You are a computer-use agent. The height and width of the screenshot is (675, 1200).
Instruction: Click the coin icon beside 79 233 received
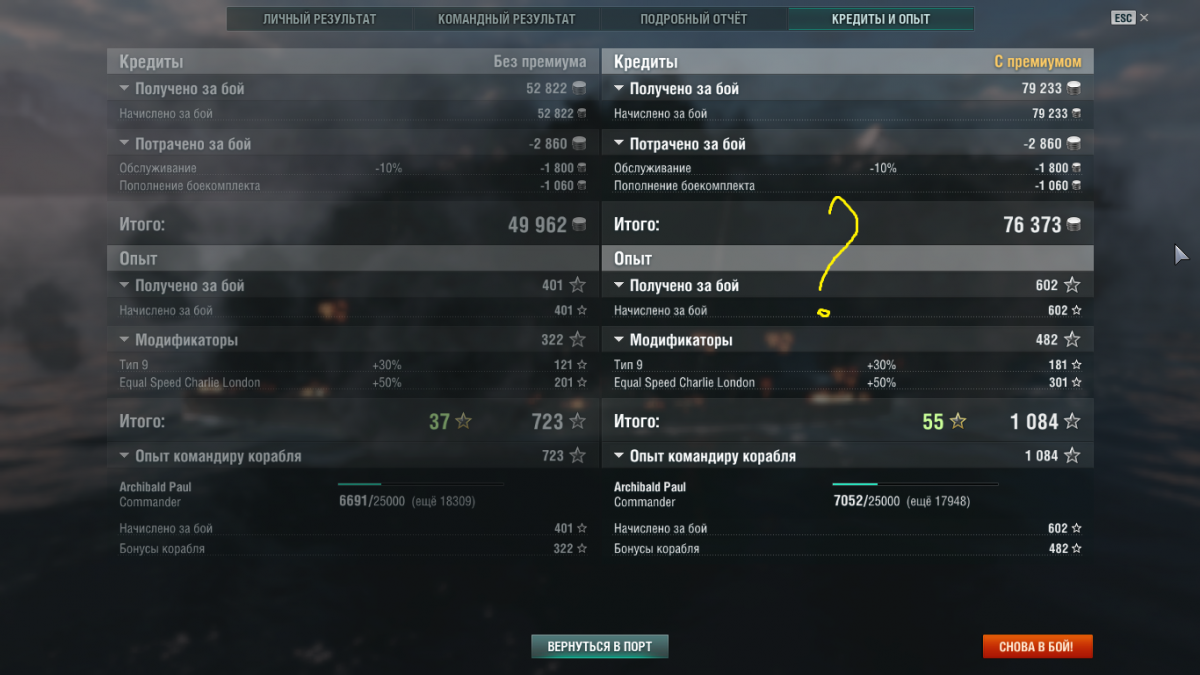point(1074,89)
